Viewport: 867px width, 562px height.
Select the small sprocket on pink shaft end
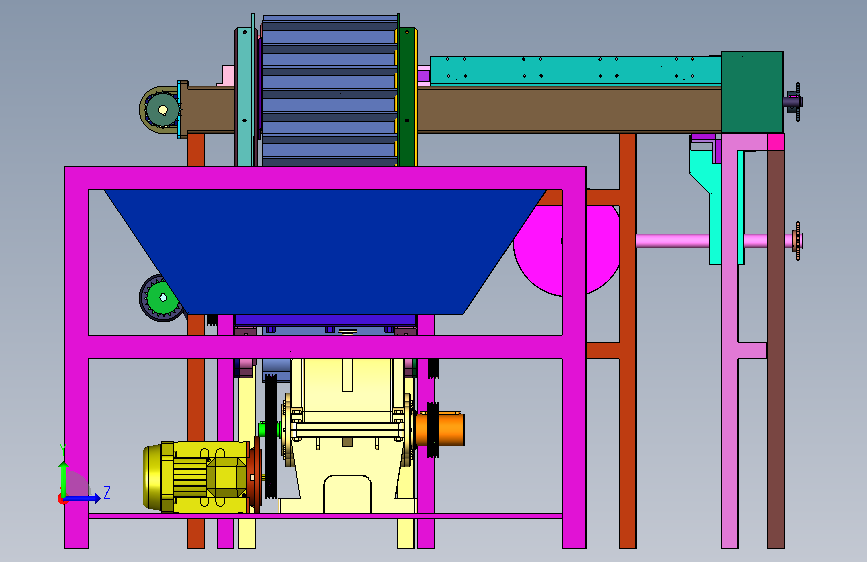tap(797, 240)
